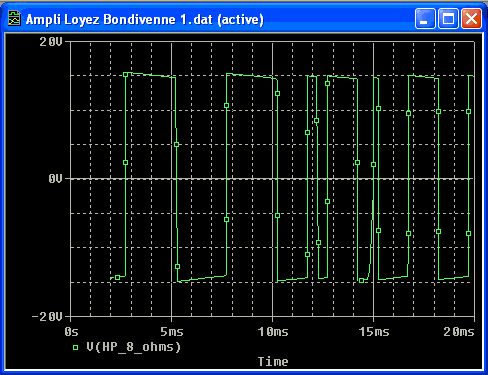Click the 10ms label on the time axis
Image resolution: width=488 pixels, height=375 pixels.
click(273, 332)
